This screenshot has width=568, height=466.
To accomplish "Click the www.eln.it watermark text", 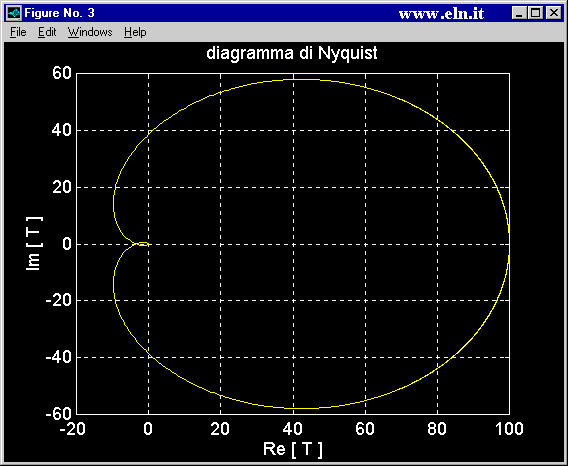I will pos(441,14).
